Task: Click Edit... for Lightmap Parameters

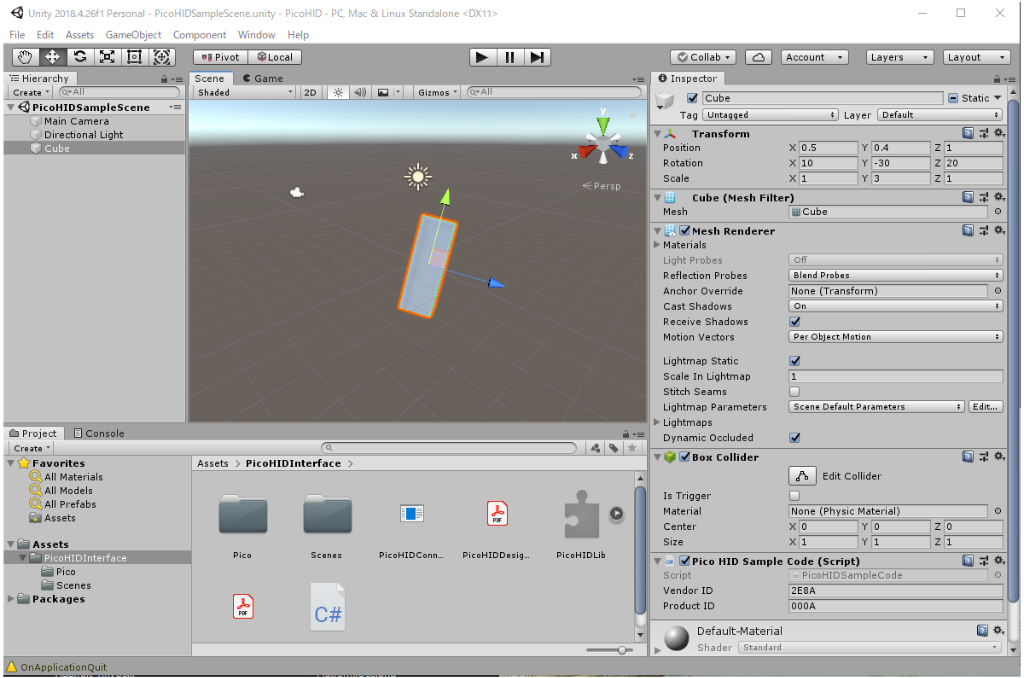Action: pos(985,407)
